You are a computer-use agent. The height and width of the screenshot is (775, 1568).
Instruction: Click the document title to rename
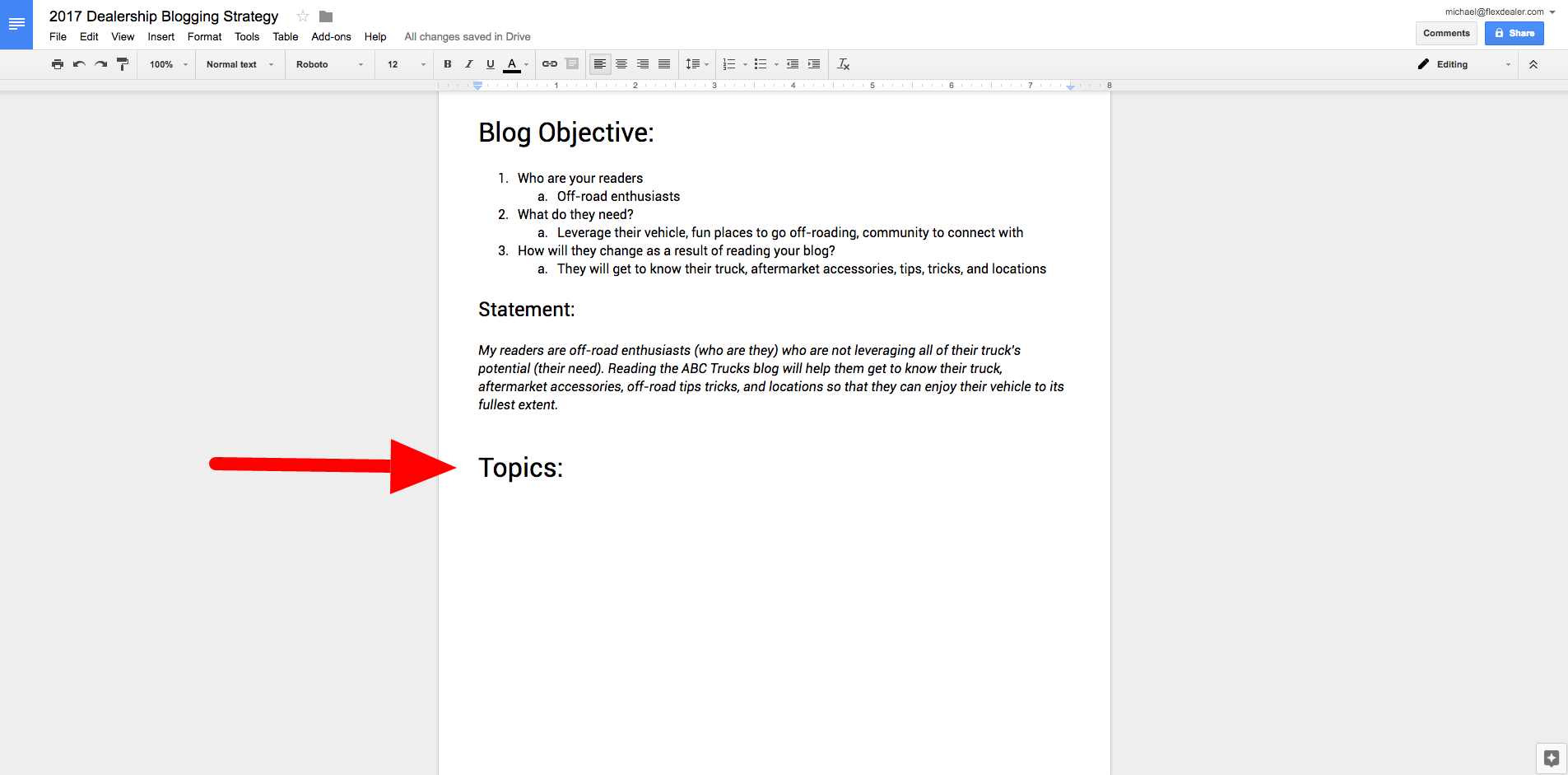point(164,16)
